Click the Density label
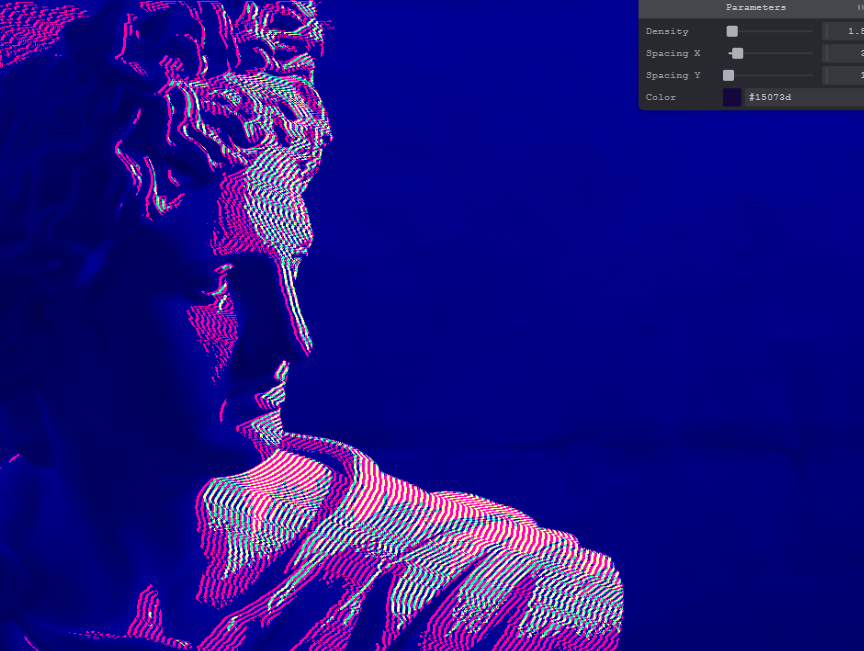Viewport: 864px width, 651px height. click(x=667, y=32)
